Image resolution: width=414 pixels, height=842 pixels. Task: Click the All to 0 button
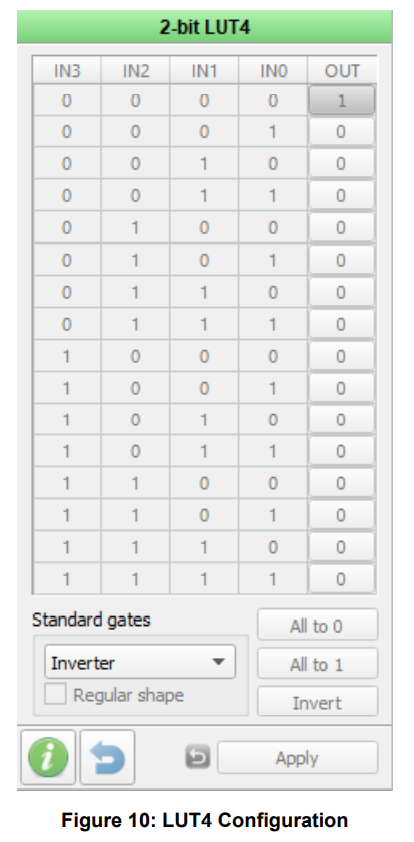tap(317, 625)
